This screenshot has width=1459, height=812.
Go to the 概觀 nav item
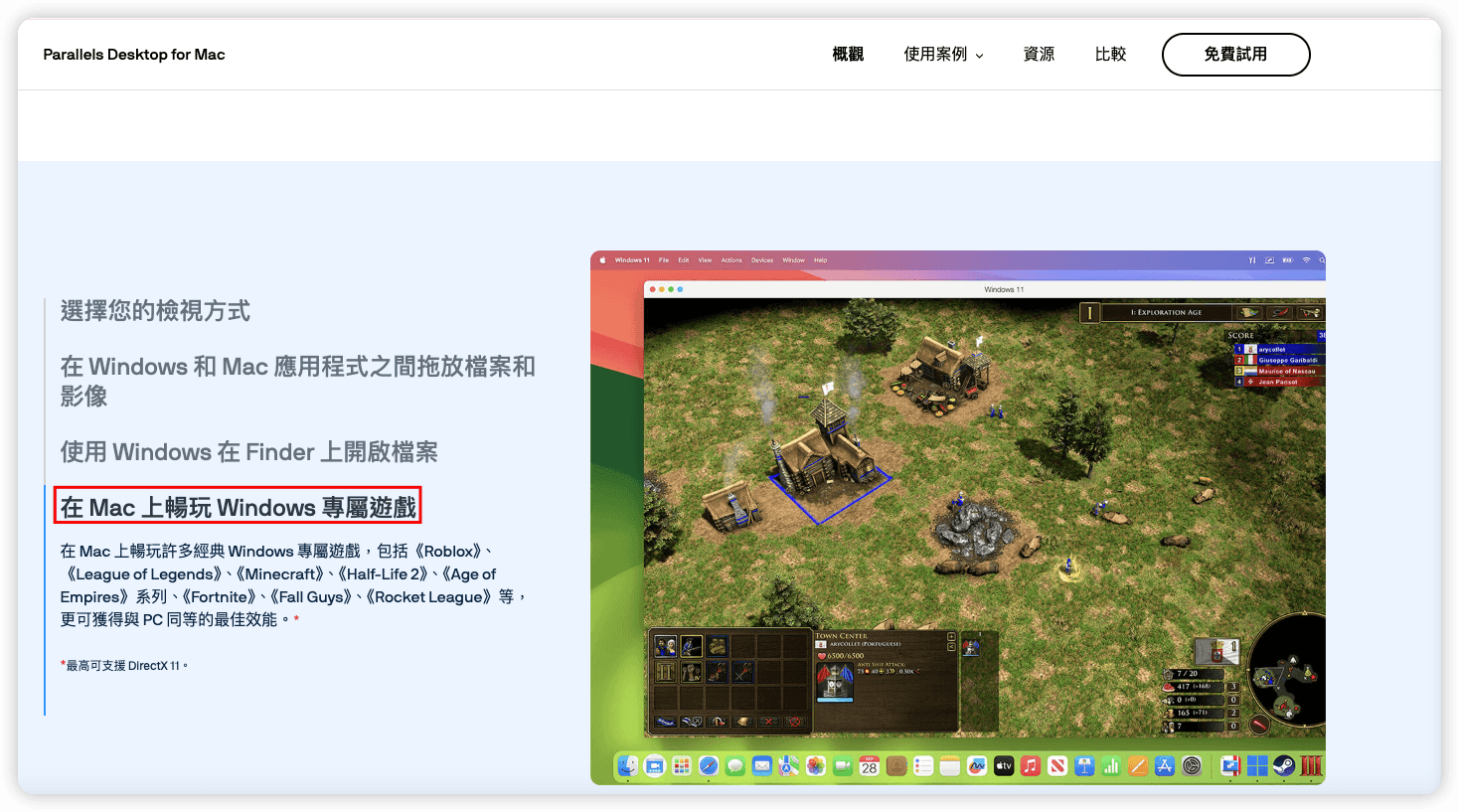pos(848,55)
